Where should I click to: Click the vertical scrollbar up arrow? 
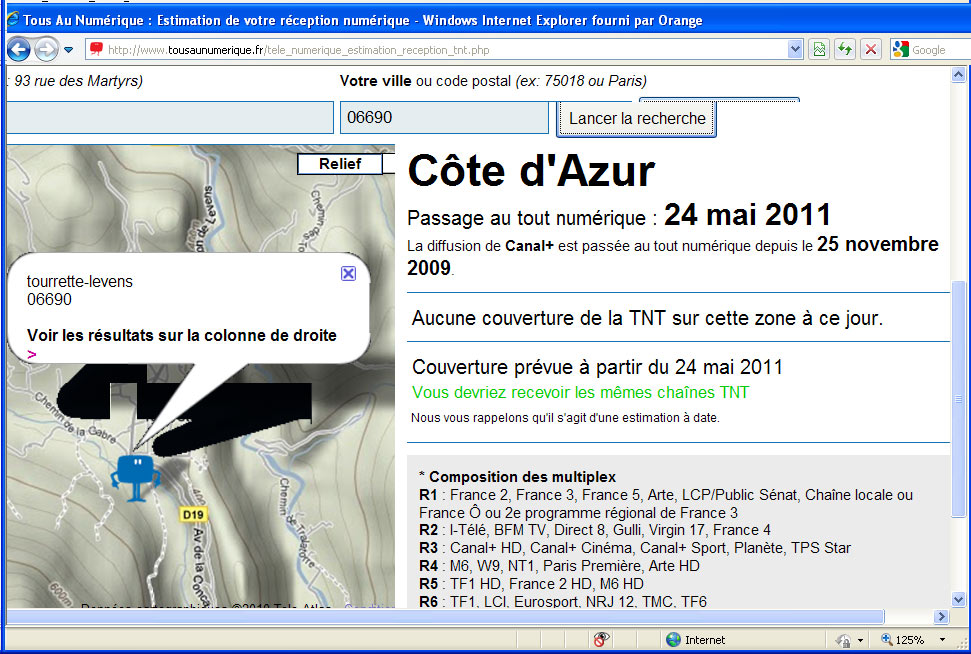click(x=958, y=75)
